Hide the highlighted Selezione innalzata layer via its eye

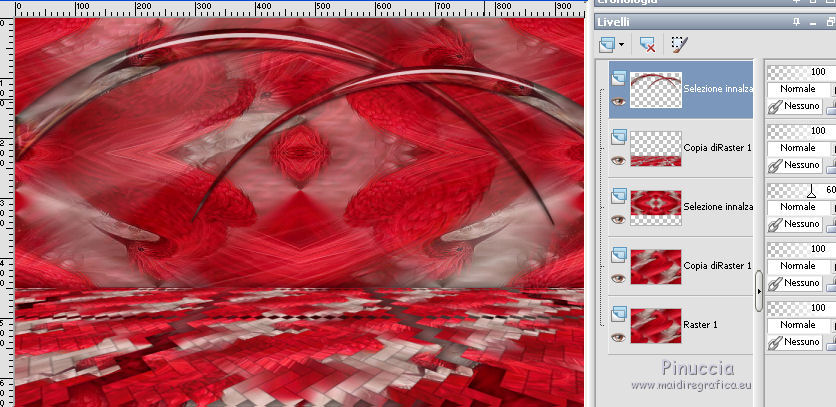click(x=618, y=101)
